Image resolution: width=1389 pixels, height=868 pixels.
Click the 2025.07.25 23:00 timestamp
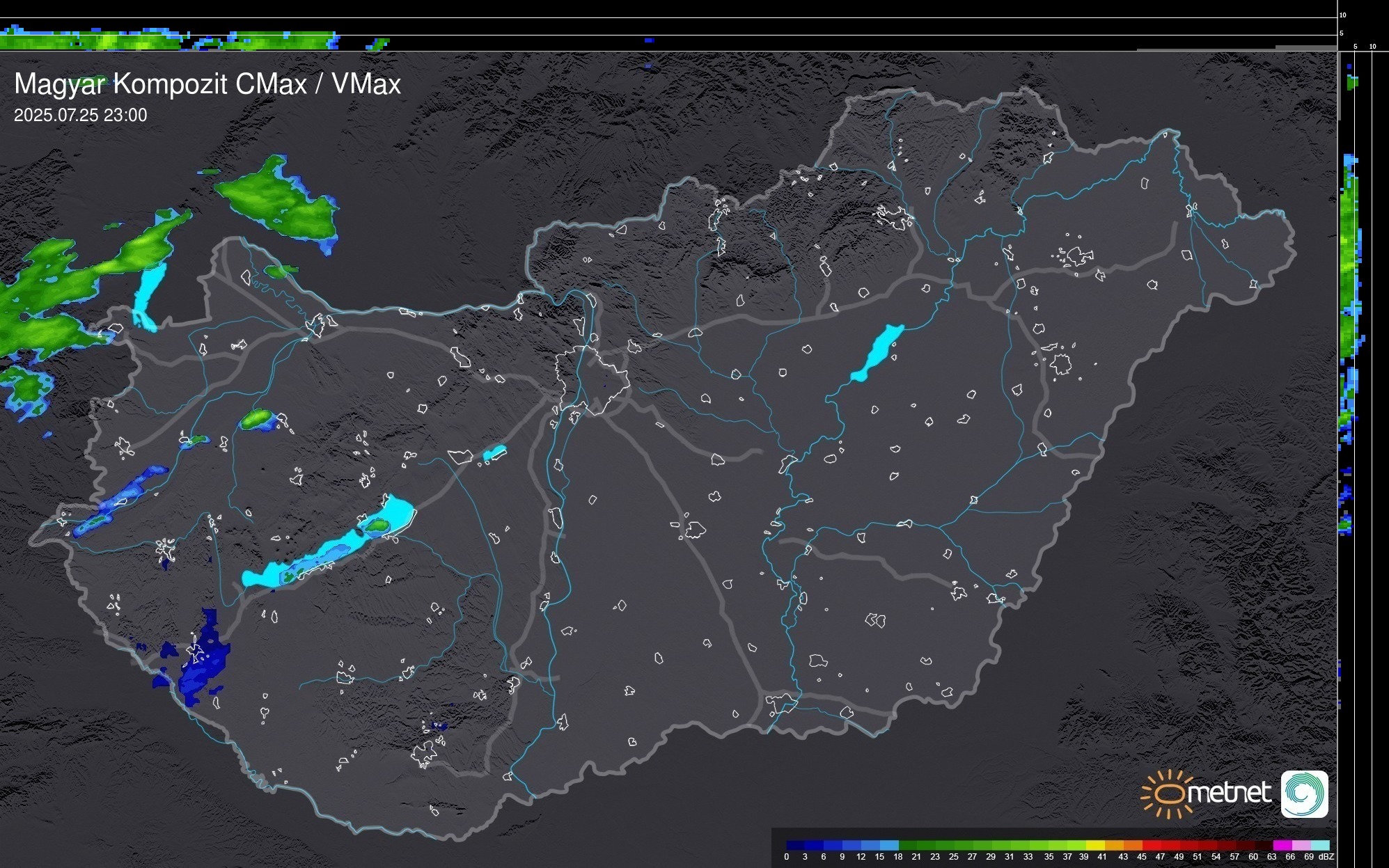coord(81,116)
